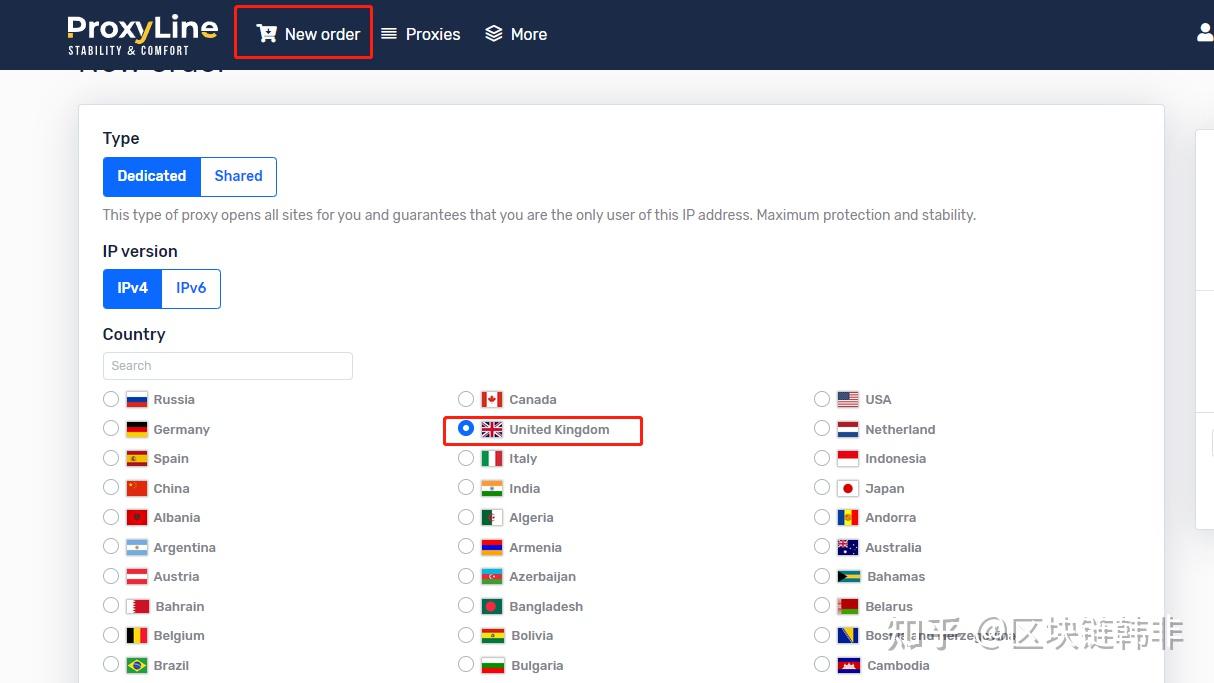Click the Belgium flag icon

[137, 636]
